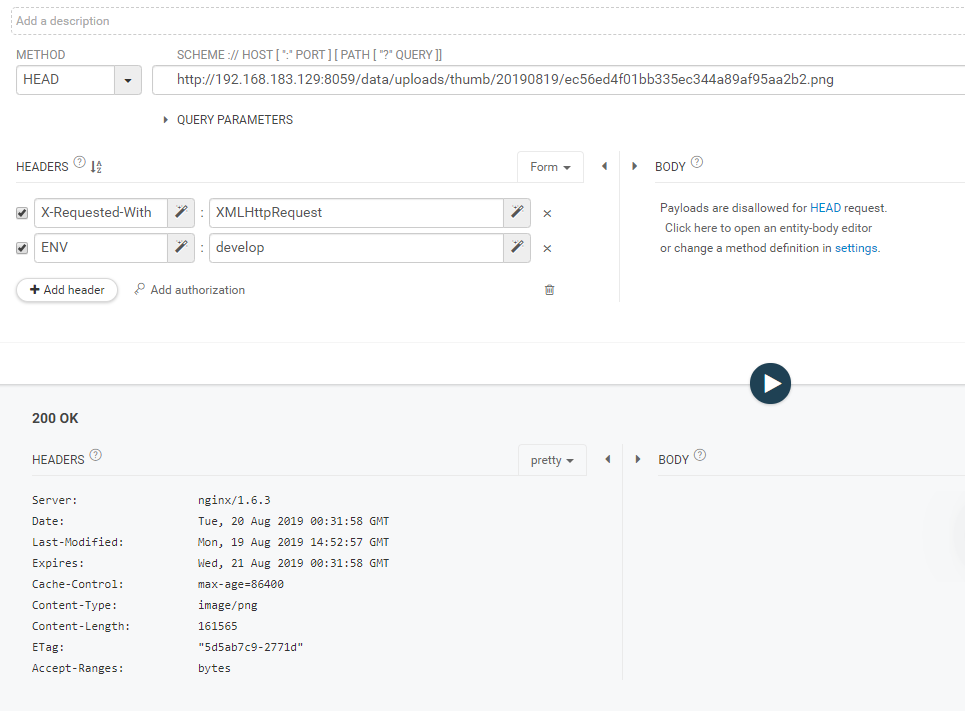965x711 pixels.
Task: Send the request with the play button
Action: pyautogui.click(x=770, y=383)
